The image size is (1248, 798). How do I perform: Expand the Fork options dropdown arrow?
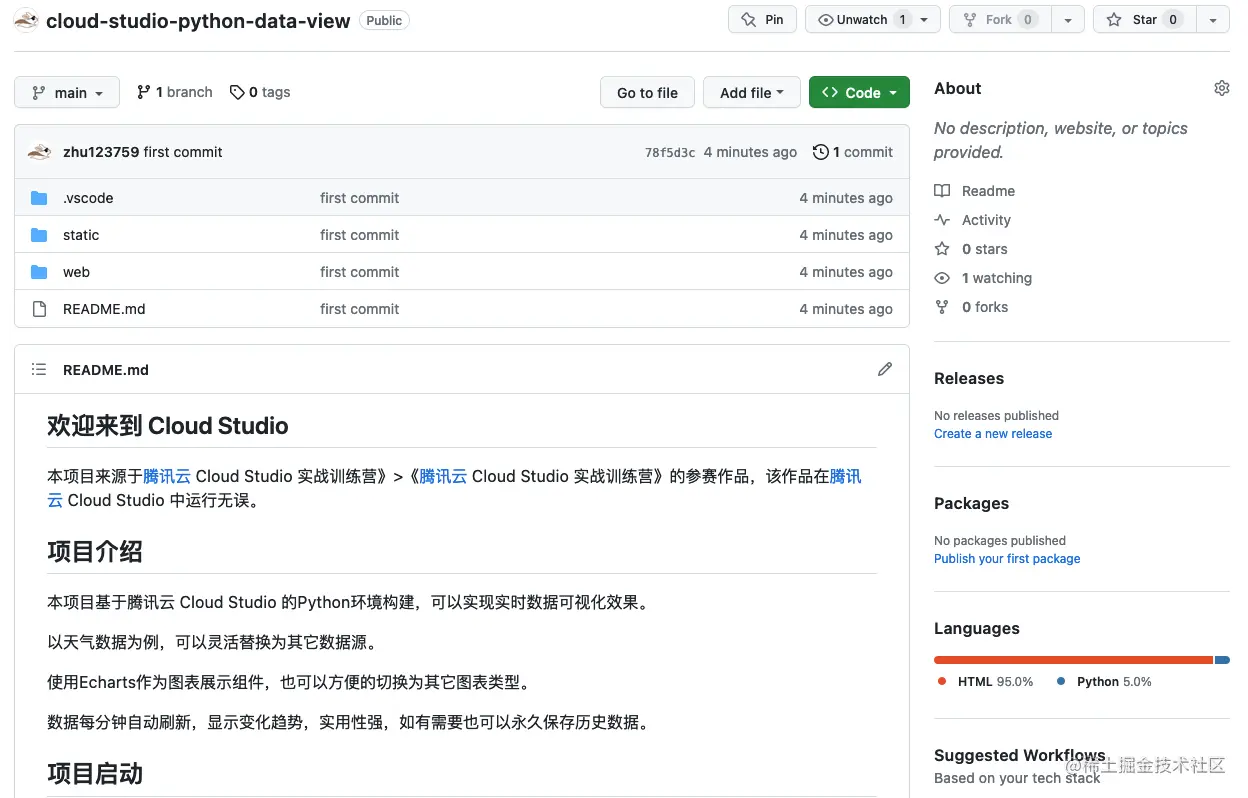click(x=1068, y=20)
